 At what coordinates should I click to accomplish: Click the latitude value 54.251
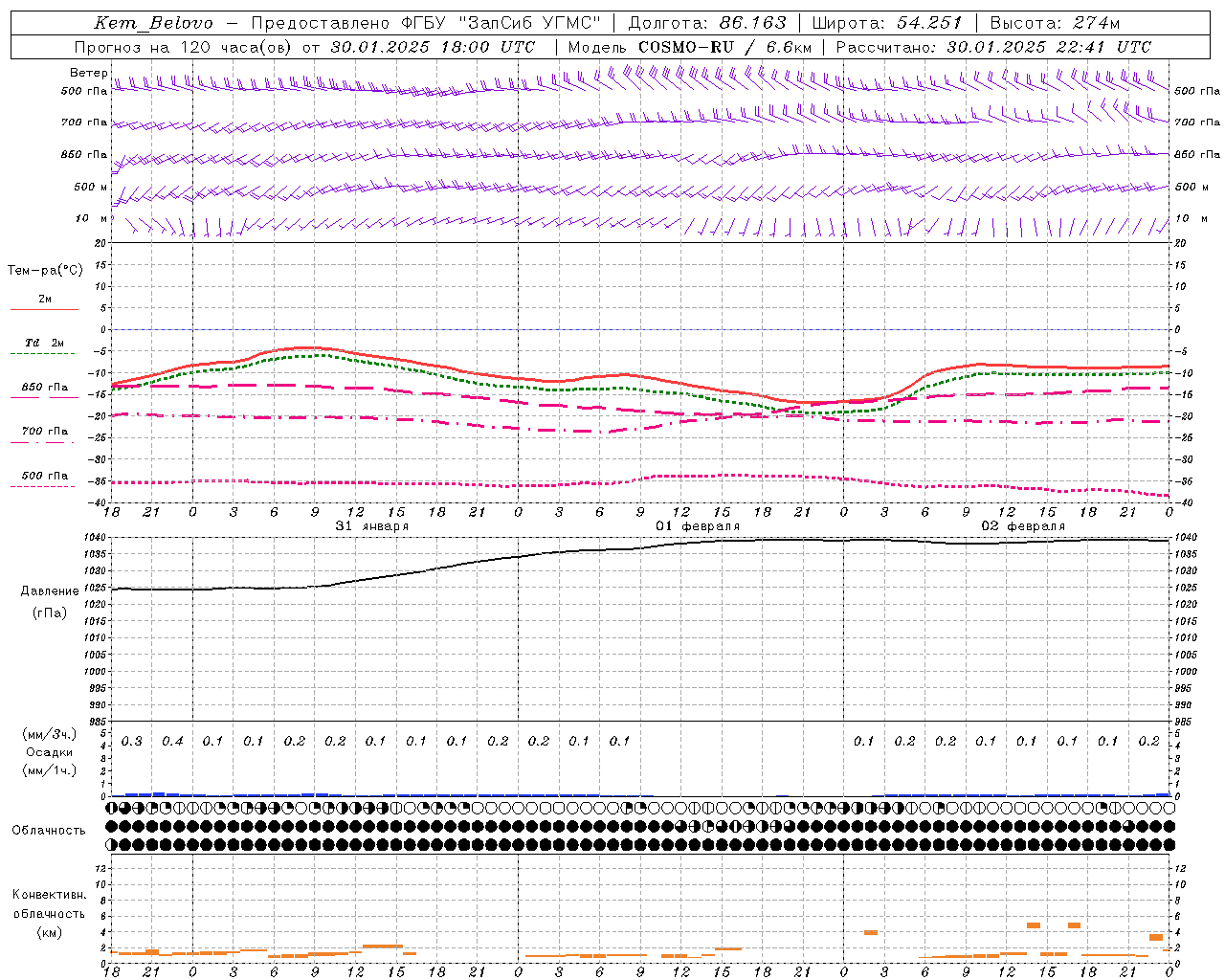(x=929, y=23)
